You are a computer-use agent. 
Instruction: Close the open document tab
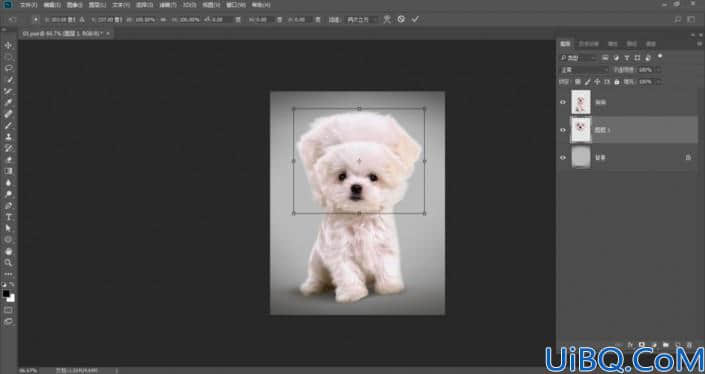point(108,33)
